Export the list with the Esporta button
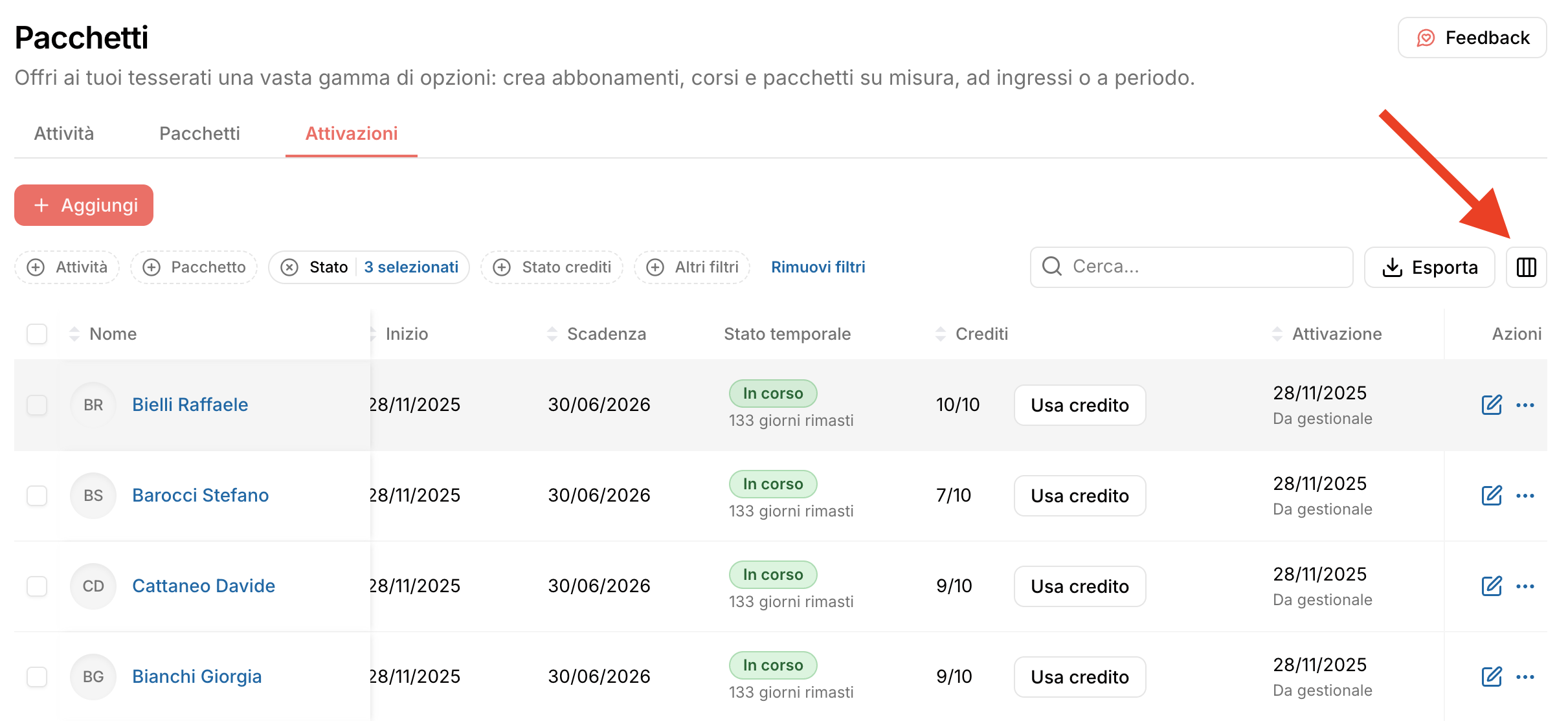Viewport: 1568px width, 721px height. [x=1429, y=267]
